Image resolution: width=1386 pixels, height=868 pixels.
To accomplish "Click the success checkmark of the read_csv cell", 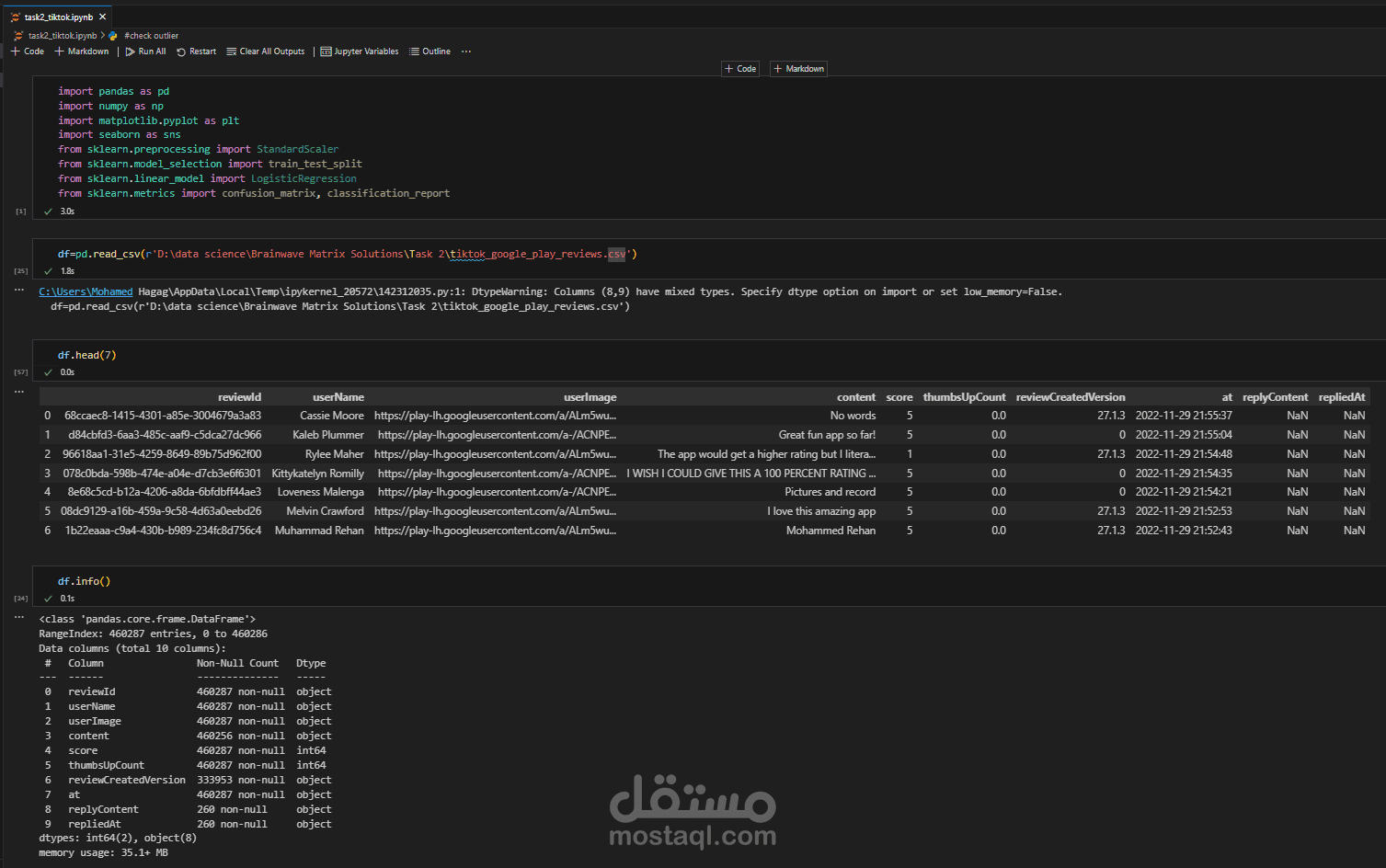I will pyautogui.click(x=49, y=271).
